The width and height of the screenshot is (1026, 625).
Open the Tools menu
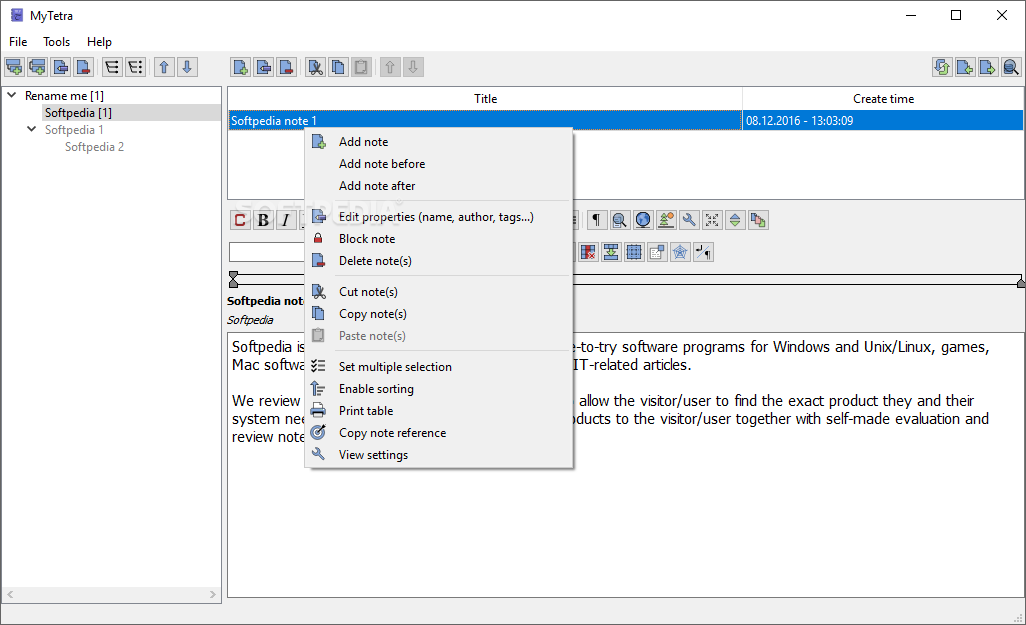pyautogui.click(x=57, y=42)
